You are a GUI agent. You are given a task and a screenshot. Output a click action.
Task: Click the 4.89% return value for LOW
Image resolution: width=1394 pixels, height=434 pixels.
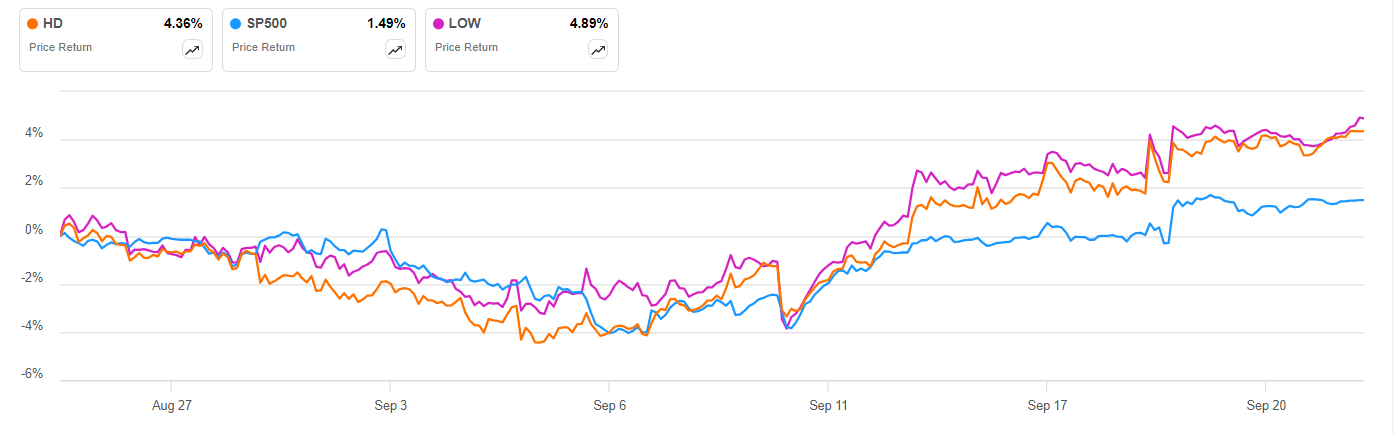[x=588, y=23]
